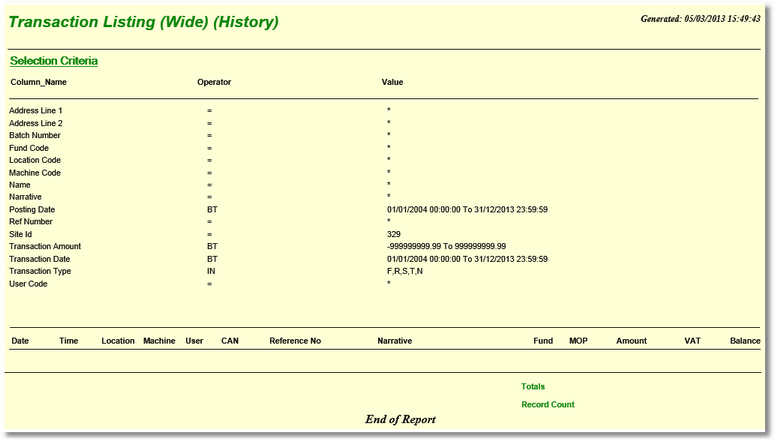Click the Site Id value 329
Image resolution: width=775 pixels, height=442 pixels.
coord(394,234)
